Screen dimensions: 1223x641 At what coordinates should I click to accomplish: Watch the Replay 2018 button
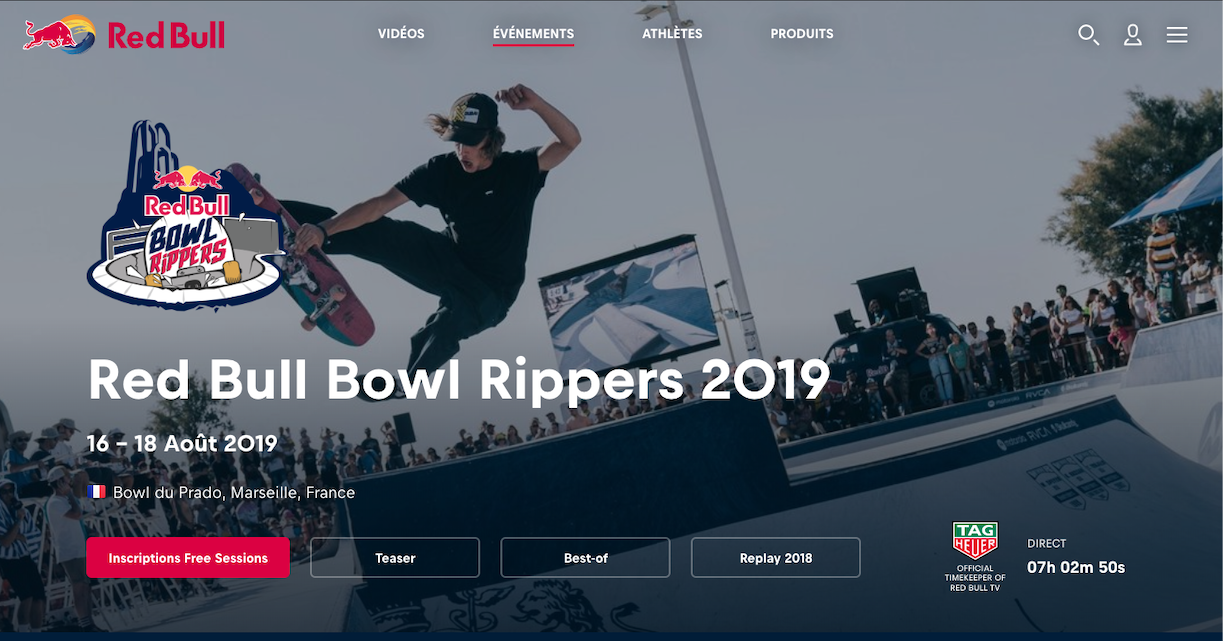click(x=776, y=558)
